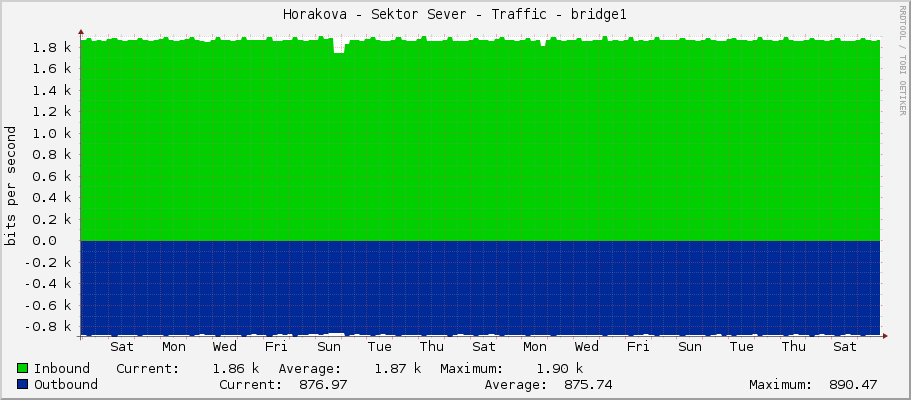Screen dimensions: 911x400
Task: Click the 'Inbound' legend label
Action: point(62,369)
